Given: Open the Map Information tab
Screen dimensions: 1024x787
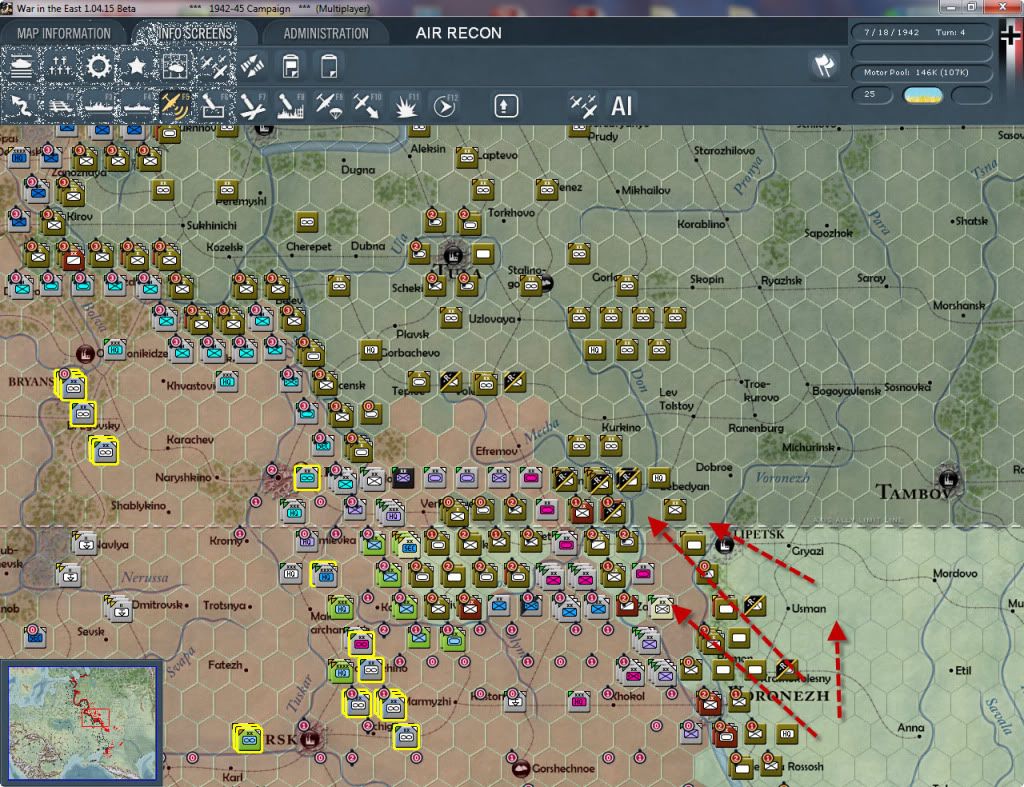Looking at the screenshot, I should [x=63, y=33].
